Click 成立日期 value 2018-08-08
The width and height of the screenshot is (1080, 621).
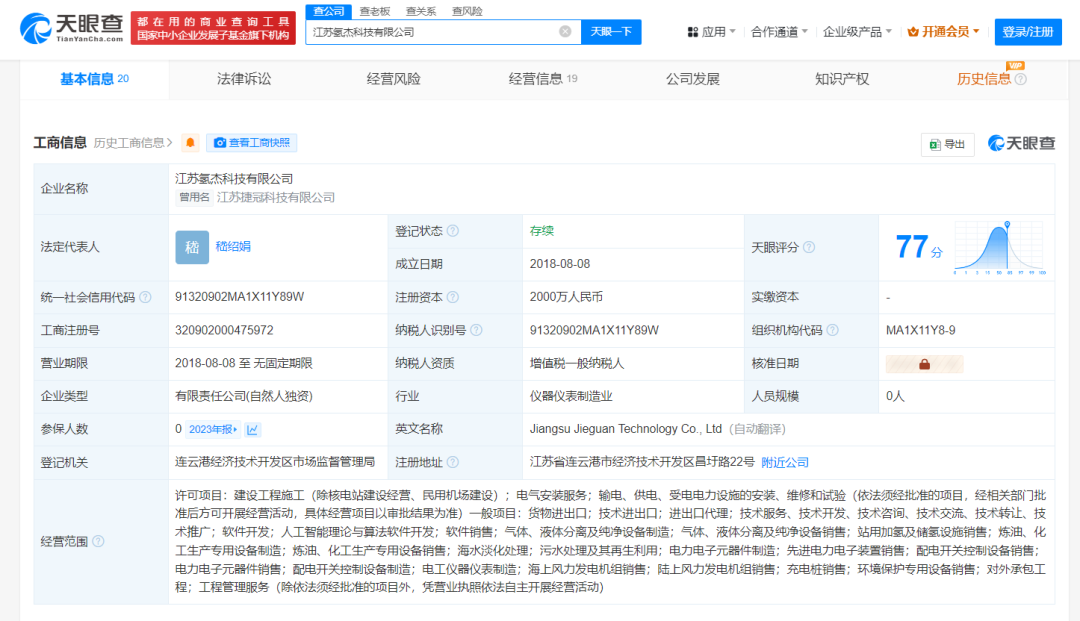(560, 264)
